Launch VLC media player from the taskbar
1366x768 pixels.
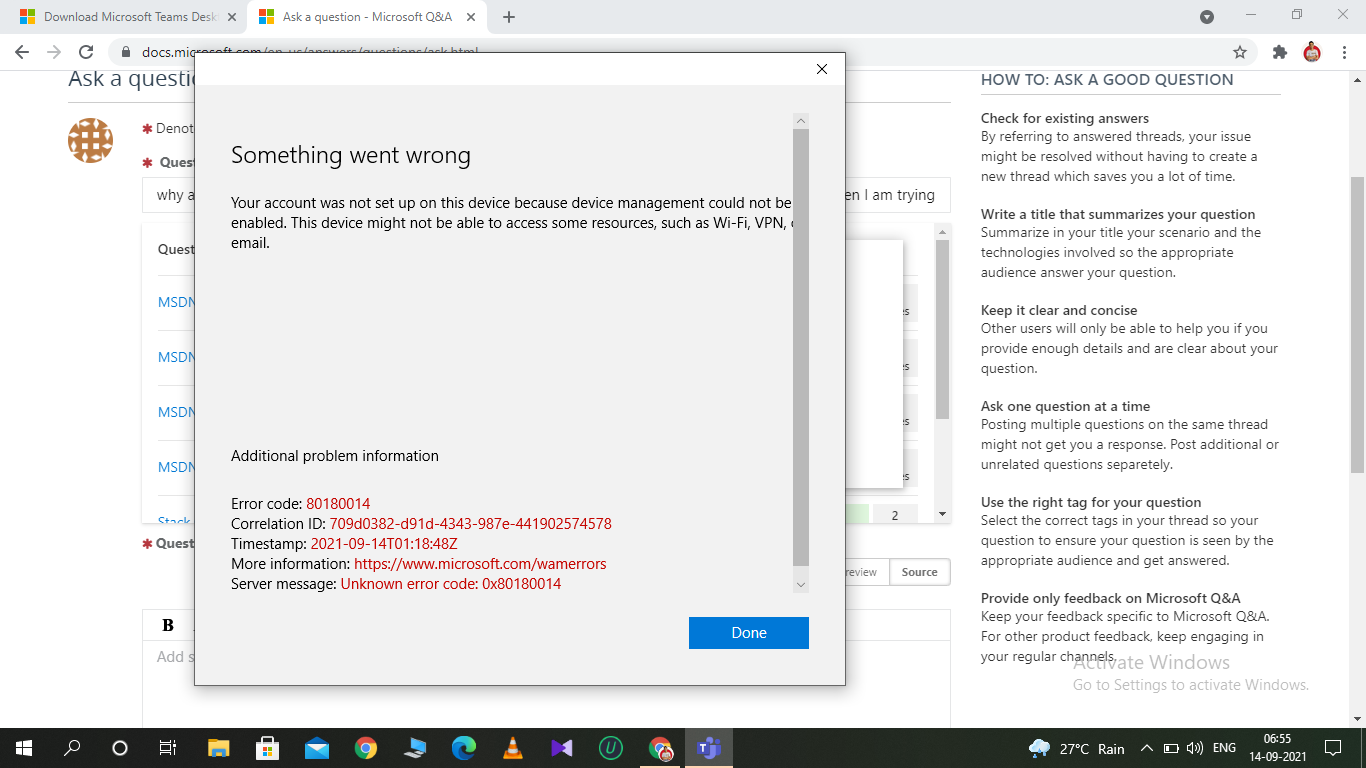513,747
